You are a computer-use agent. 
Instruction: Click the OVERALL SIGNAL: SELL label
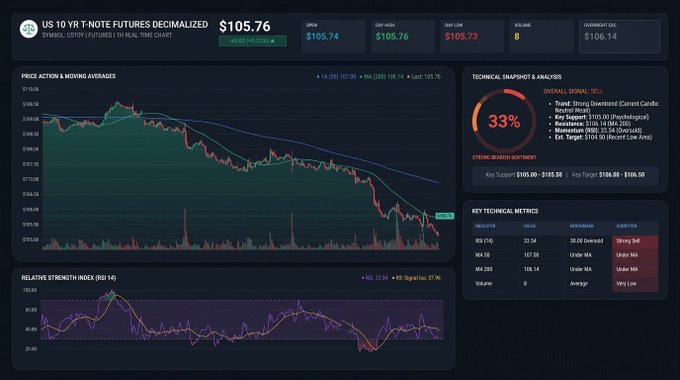pyautogui.click(x=573, y=91)
